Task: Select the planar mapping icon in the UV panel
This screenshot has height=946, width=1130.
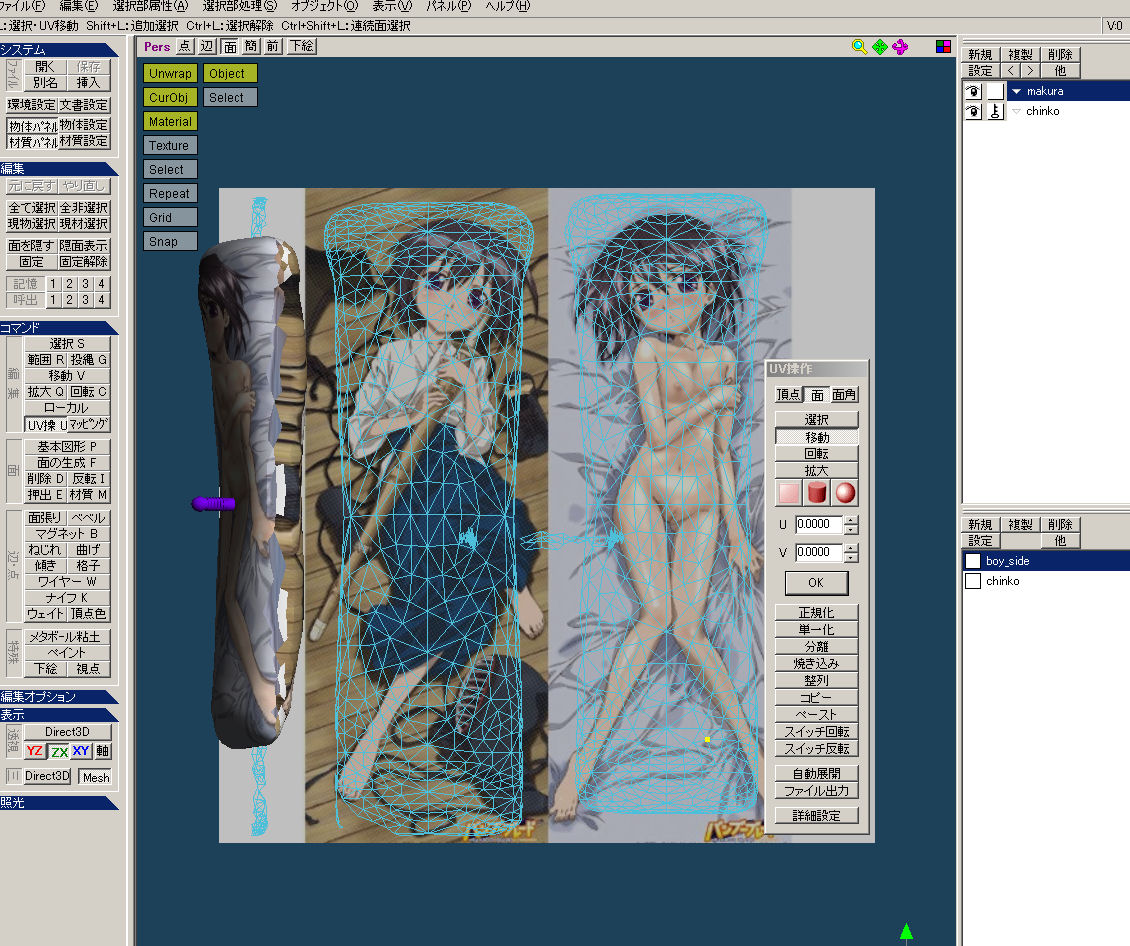Action: click(x=789, y=493)
